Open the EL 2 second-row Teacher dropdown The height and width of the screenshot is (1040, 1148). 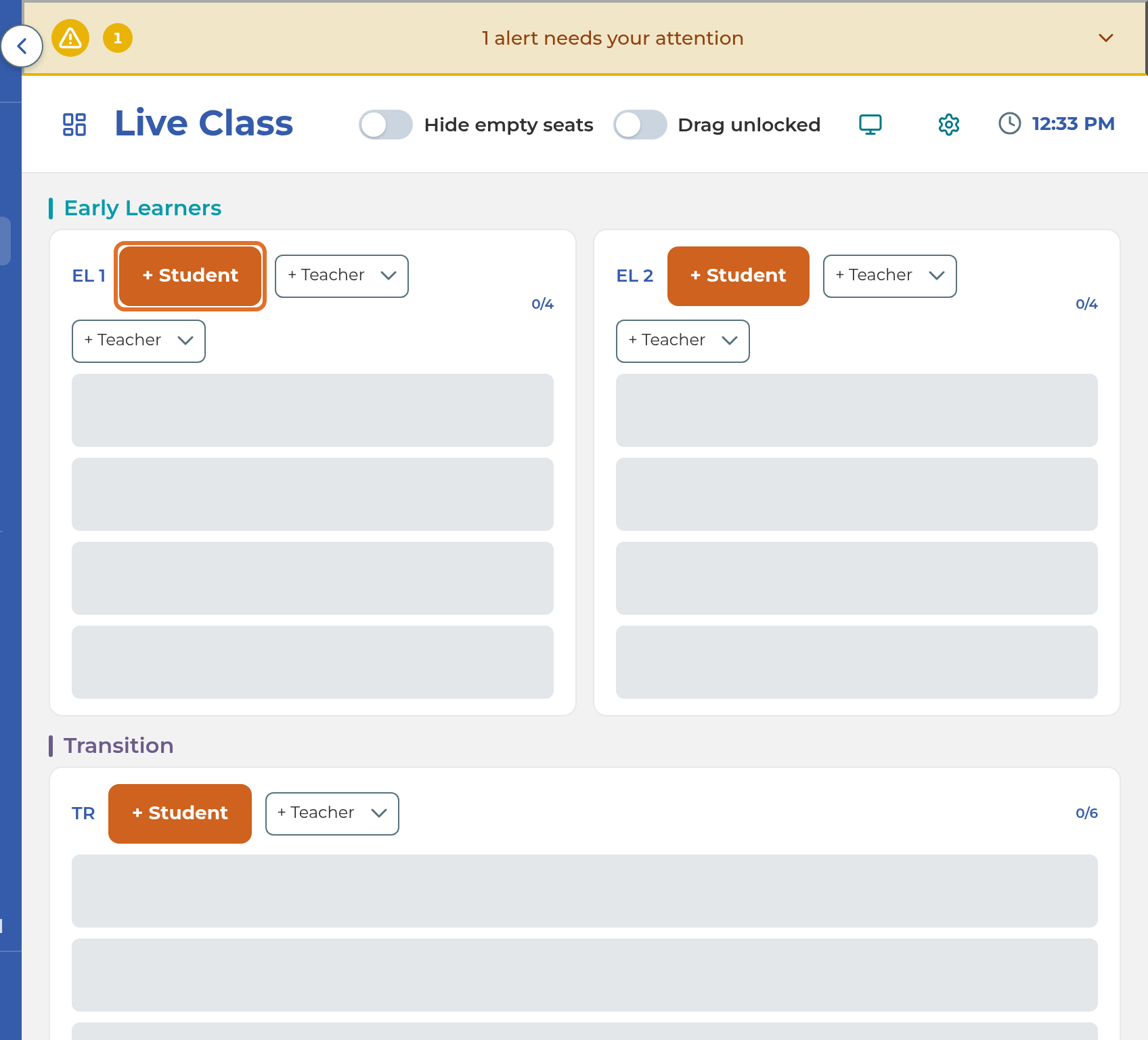pyautogui.click(x=683, y=341)
